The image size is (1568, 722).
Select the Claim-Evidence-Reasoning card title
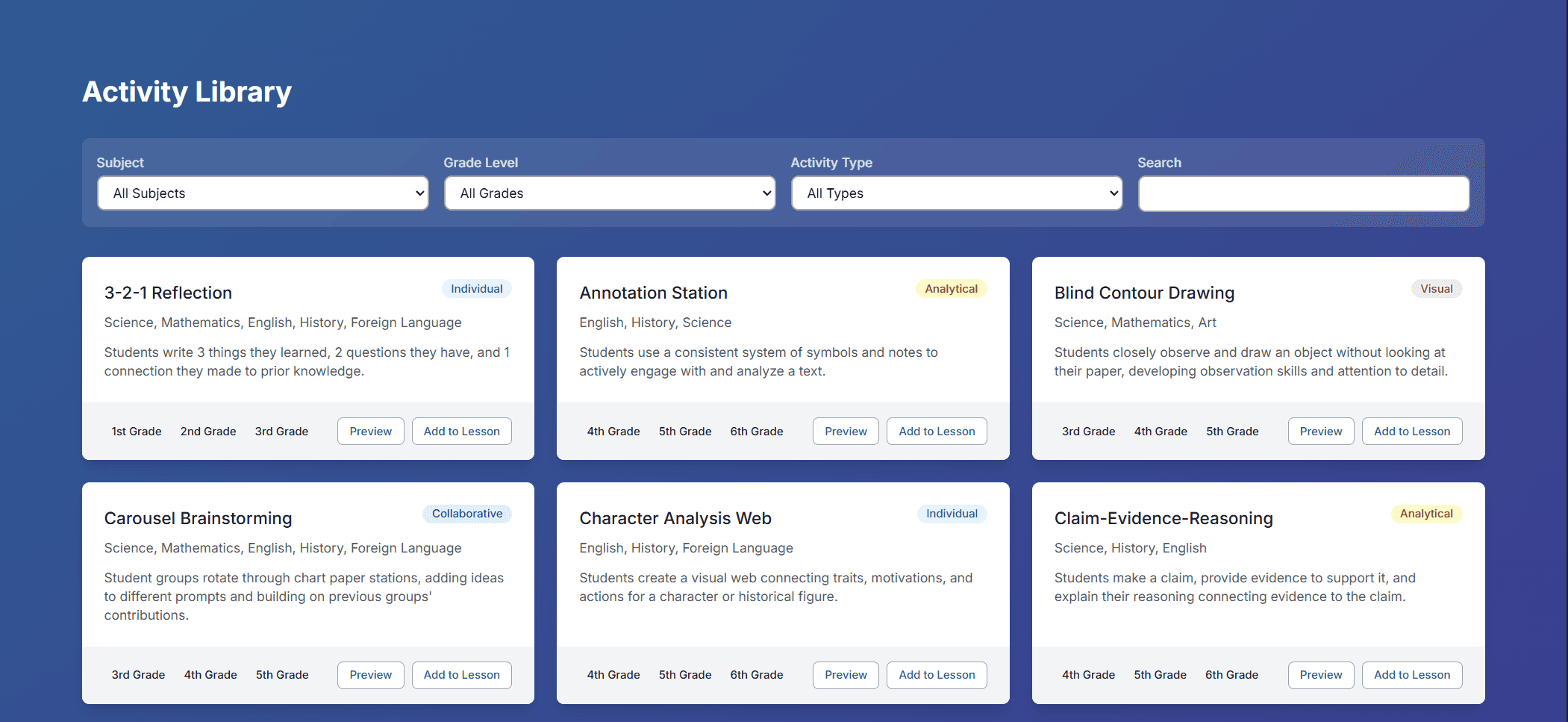(x=1163, y=518)
